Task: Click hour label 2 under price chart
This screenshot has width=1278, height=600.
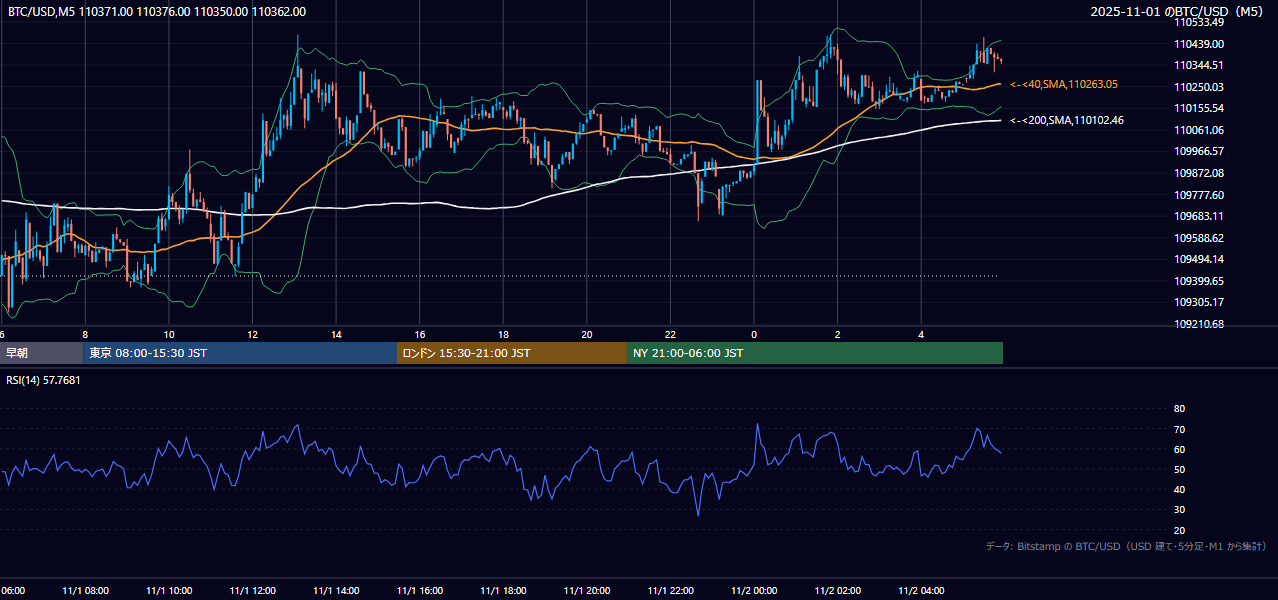Action: point(838,334)
